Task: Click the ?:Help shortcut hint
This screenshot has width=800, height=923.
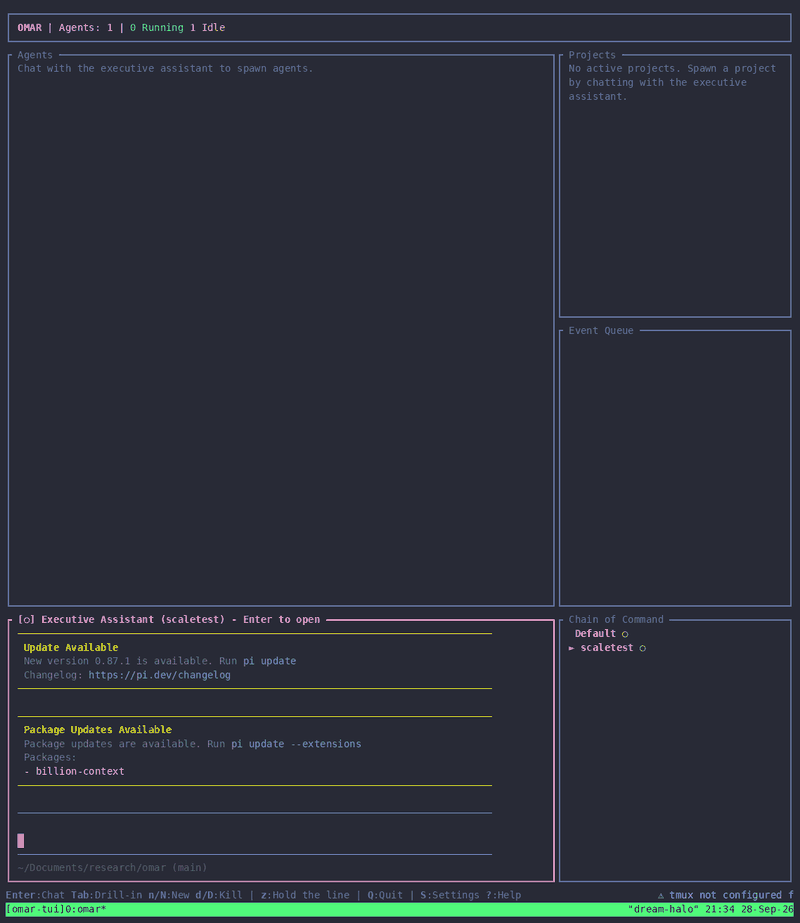Action: pos(504,895)
